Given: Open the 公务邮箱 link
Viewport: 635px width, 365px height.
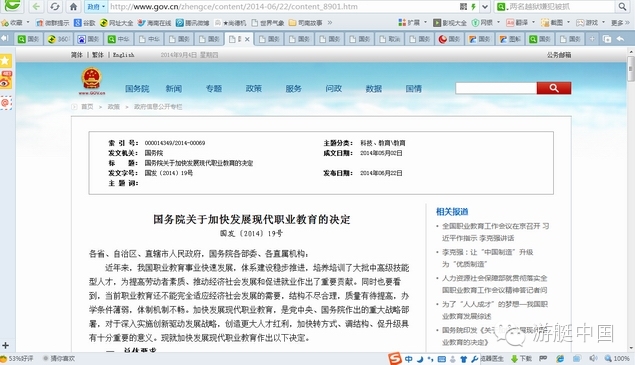Looking at the screenshot, I should coord(559,55).
